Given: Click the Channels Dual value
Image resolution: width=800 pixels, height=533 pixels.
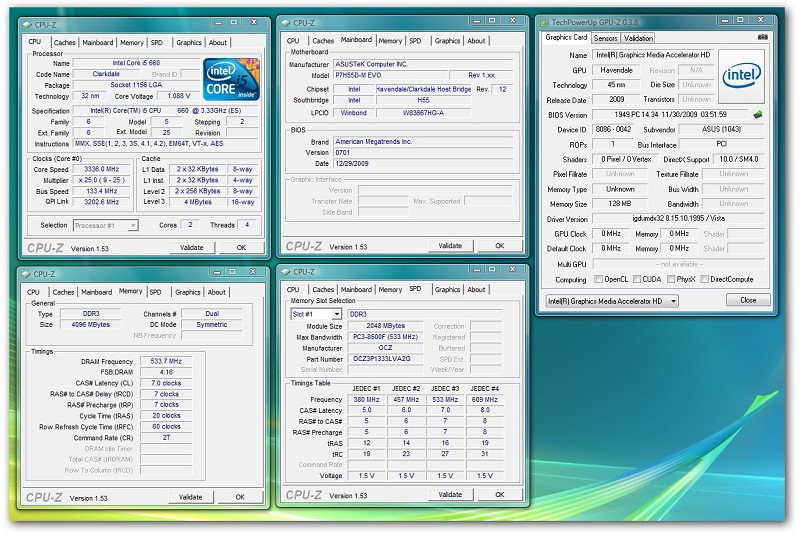Looking at the screenshot, I should point(212,314).
